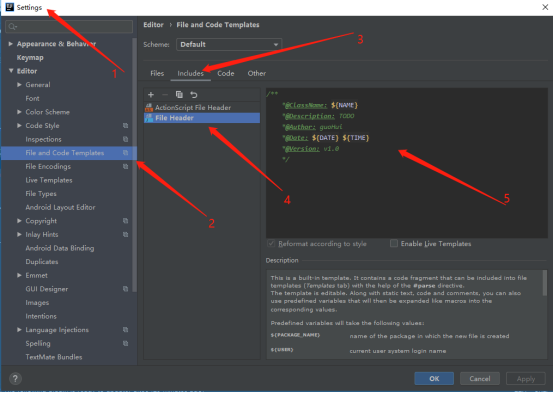554x393 pixels.
Task: Select TextMate Bundles item
Action: pyautogui.click(x=54, y=357)
